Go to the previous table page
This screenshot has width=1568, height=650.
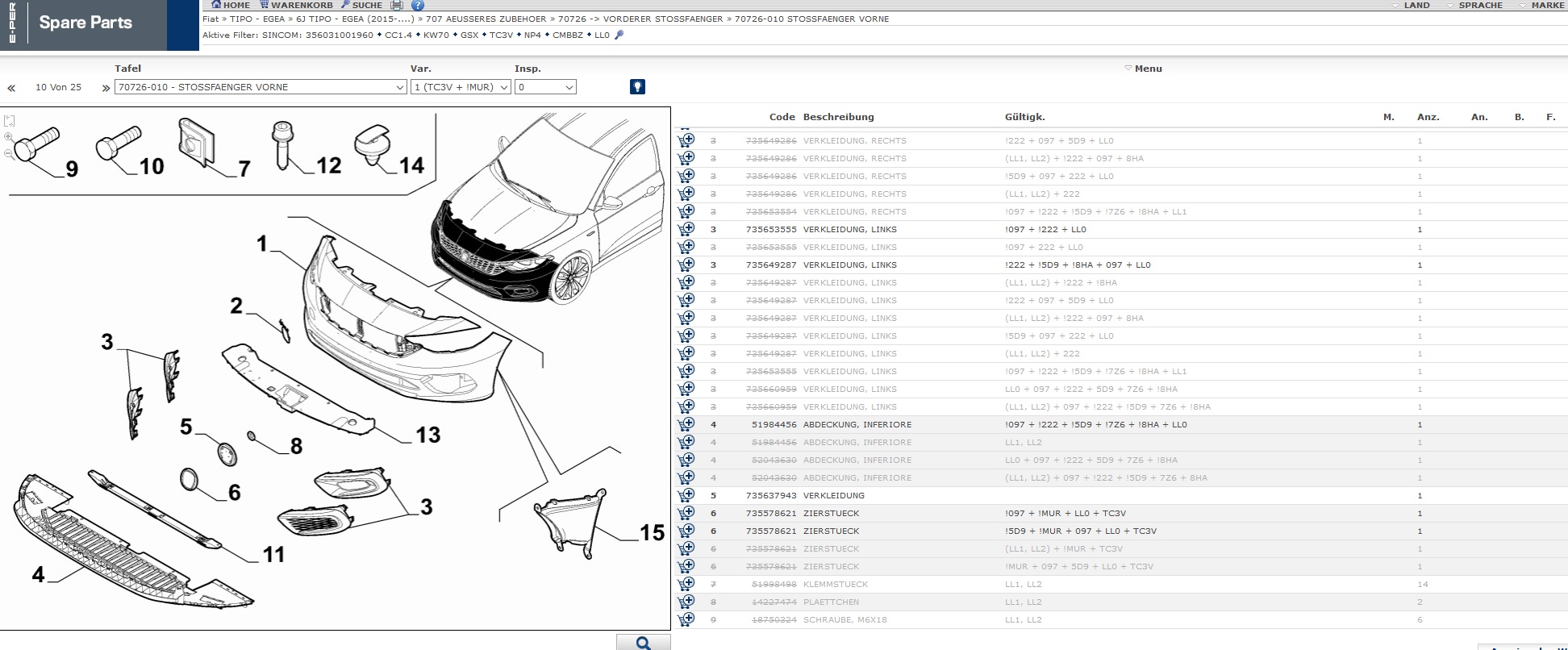pos(11,88)
